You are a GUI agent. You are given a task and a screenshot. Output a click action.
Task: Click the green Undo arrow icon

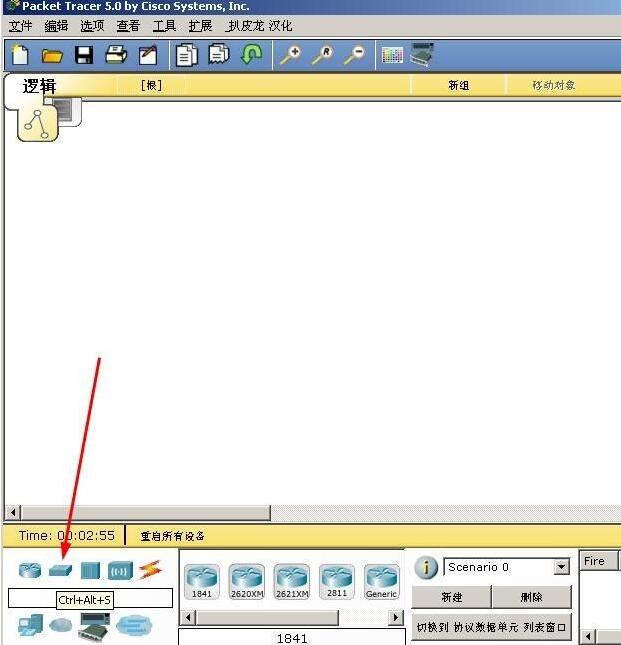pos(251,54)
